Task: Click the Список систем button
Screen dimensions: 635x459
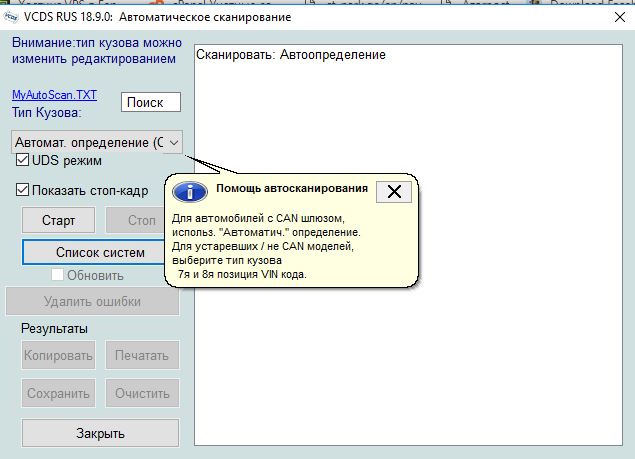Action: 94,252
